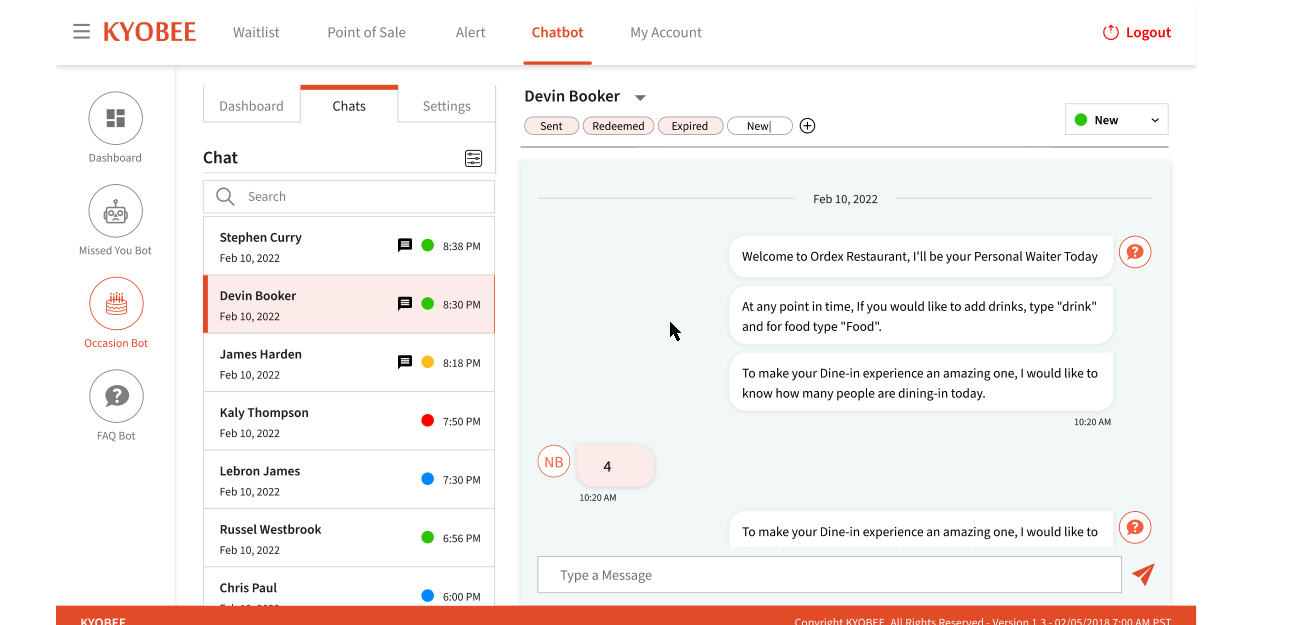The width and height of the screenshot is (1293, 625).
Task: Click the Expired tag
Action: click(690, 126)
